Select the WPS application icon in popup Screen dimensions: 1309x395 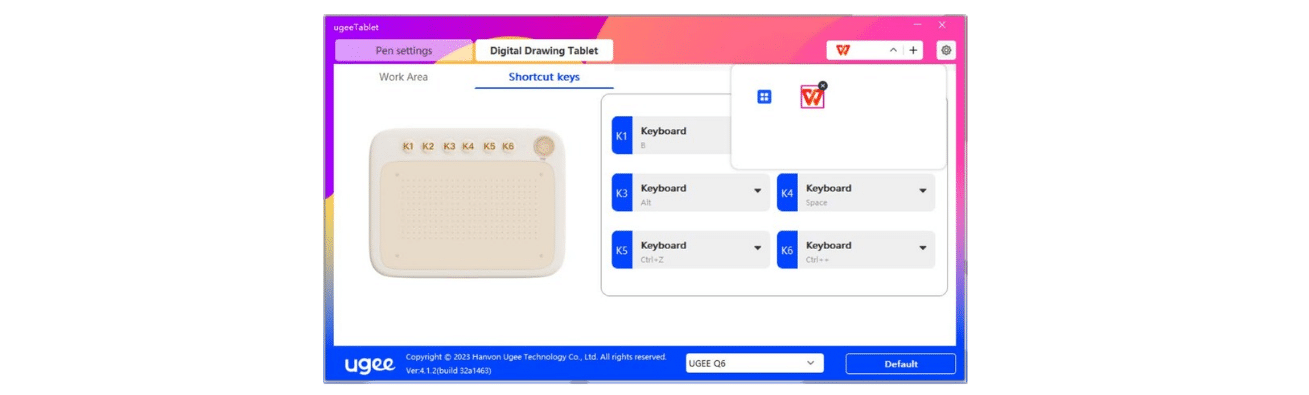[x=812, y=97]
